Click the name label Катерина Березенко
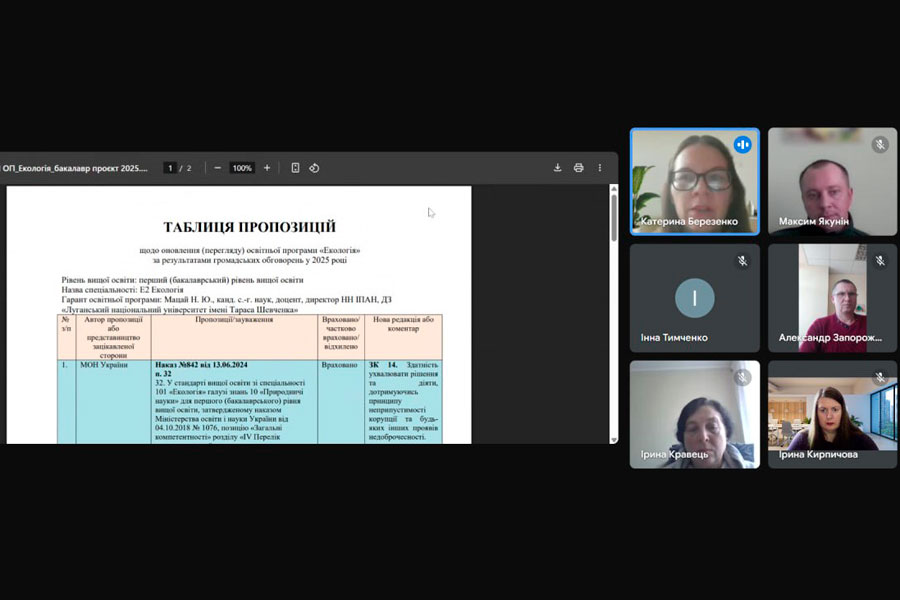 689,222
